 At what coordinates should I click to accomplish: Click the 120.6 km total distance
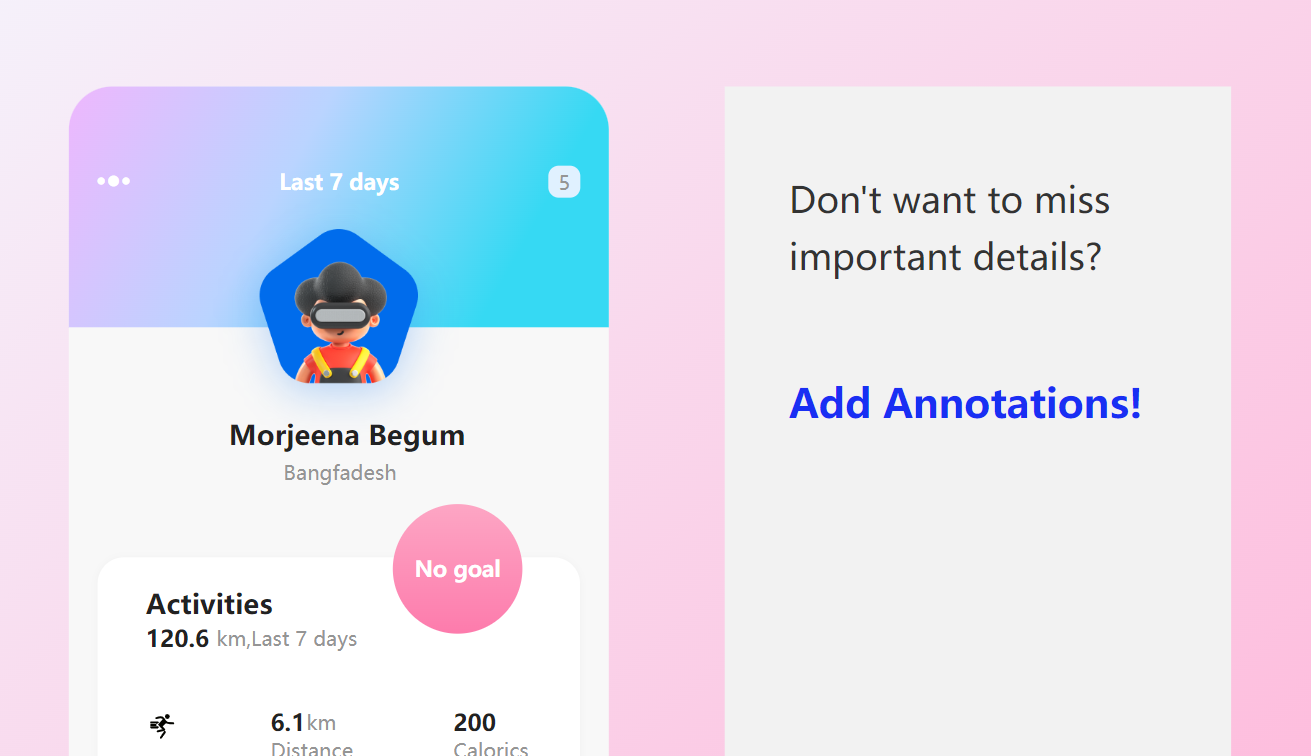point(177,638)
